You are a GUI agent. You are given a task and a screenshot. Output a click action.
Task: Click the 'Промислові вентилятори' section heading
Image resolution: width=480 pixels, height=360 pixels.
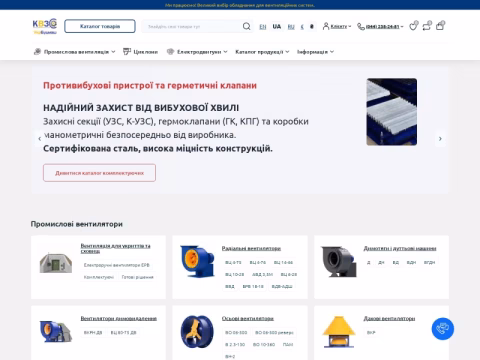pyautogui.click(x=77, y=224)
